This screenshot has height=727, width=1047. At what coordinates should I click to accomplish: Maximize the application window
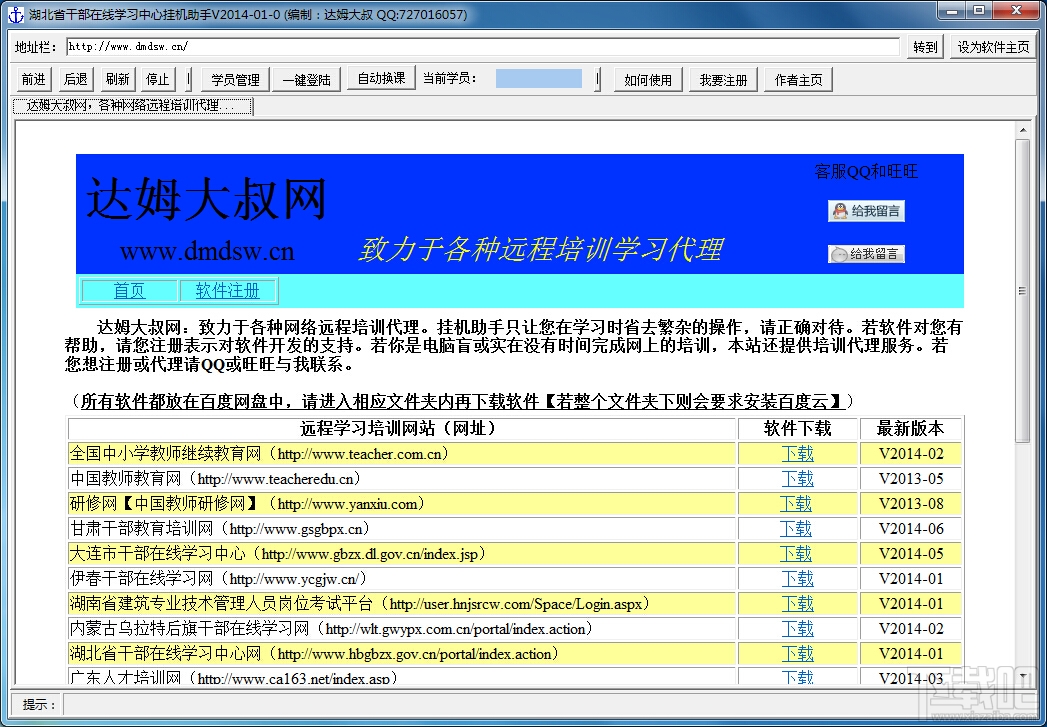(980, 11)
